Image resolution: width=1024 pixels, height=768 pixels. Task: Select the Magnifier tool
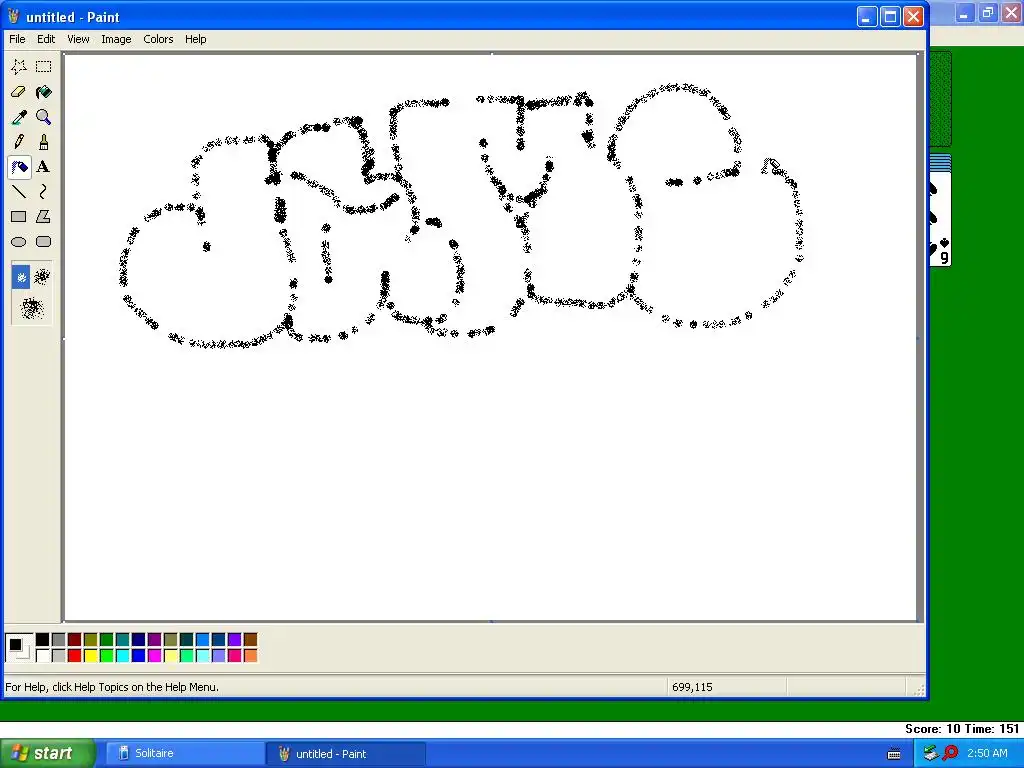43,117
